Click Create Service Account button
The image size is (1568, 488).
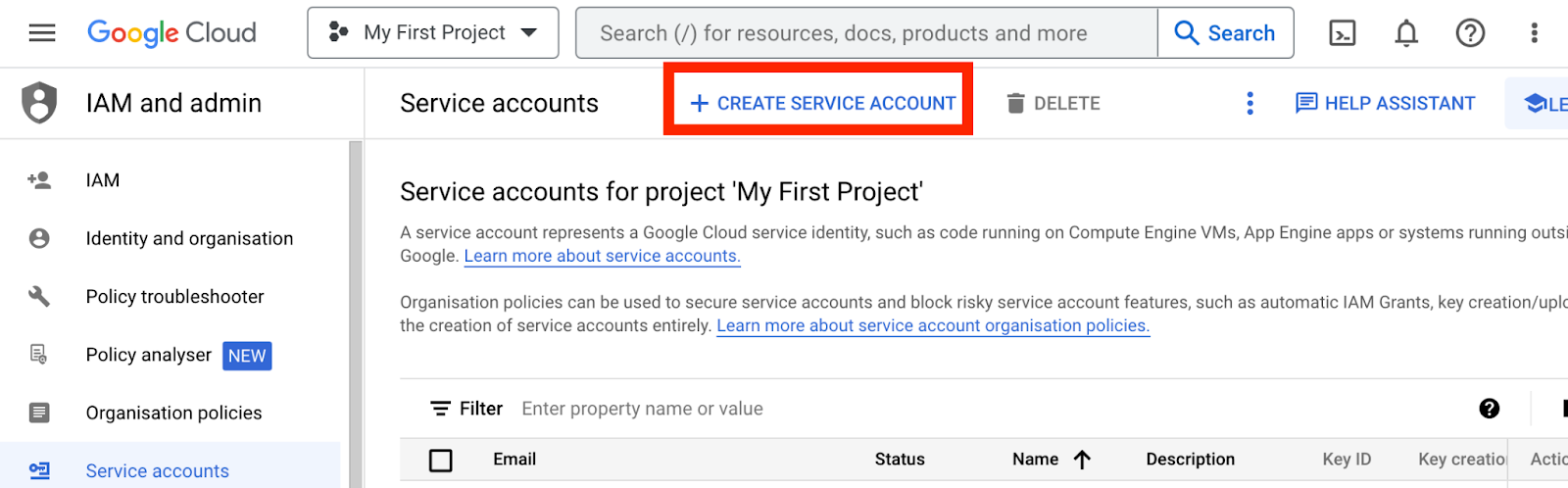822,103
